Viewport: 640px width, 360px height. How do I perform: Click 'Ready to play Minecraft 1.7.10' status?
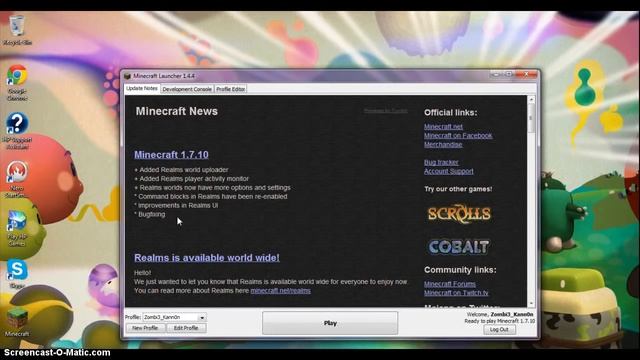click(x=499, y=321)
